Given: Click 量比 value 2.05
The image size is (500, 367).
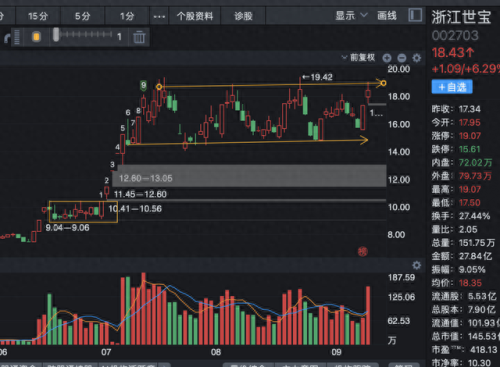Looking at the screenshot, I should pyautogui.click(x=468, y=229).
